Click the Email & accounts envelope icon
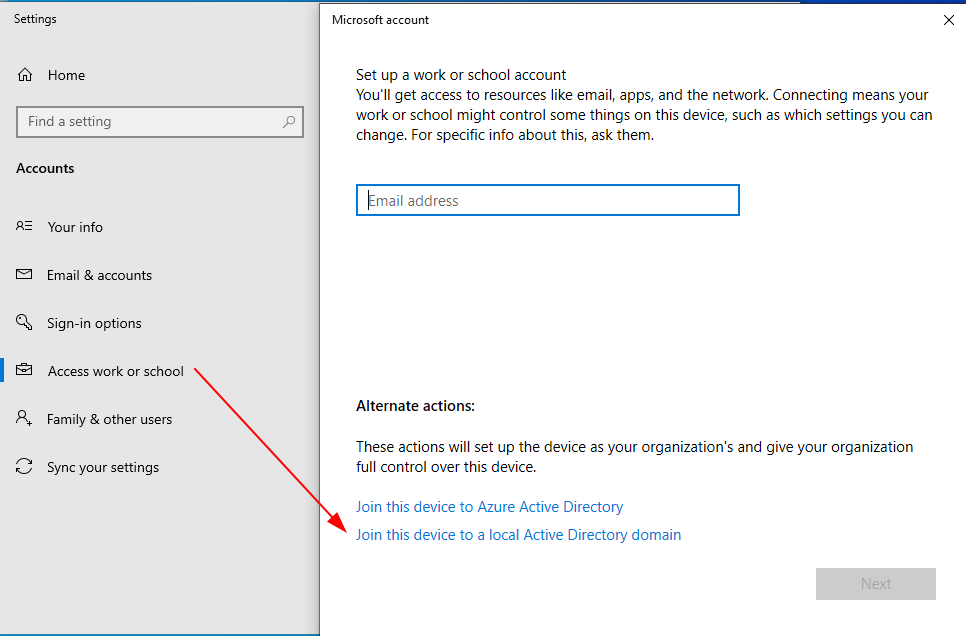 point(24,274)
